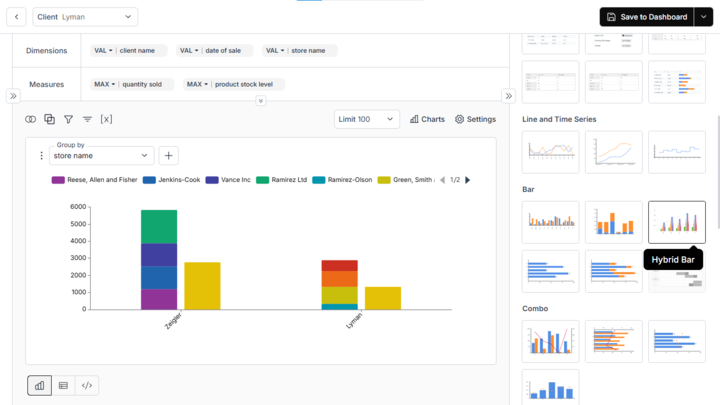Select the smooth line chart thumbnail

pos(613,152)
